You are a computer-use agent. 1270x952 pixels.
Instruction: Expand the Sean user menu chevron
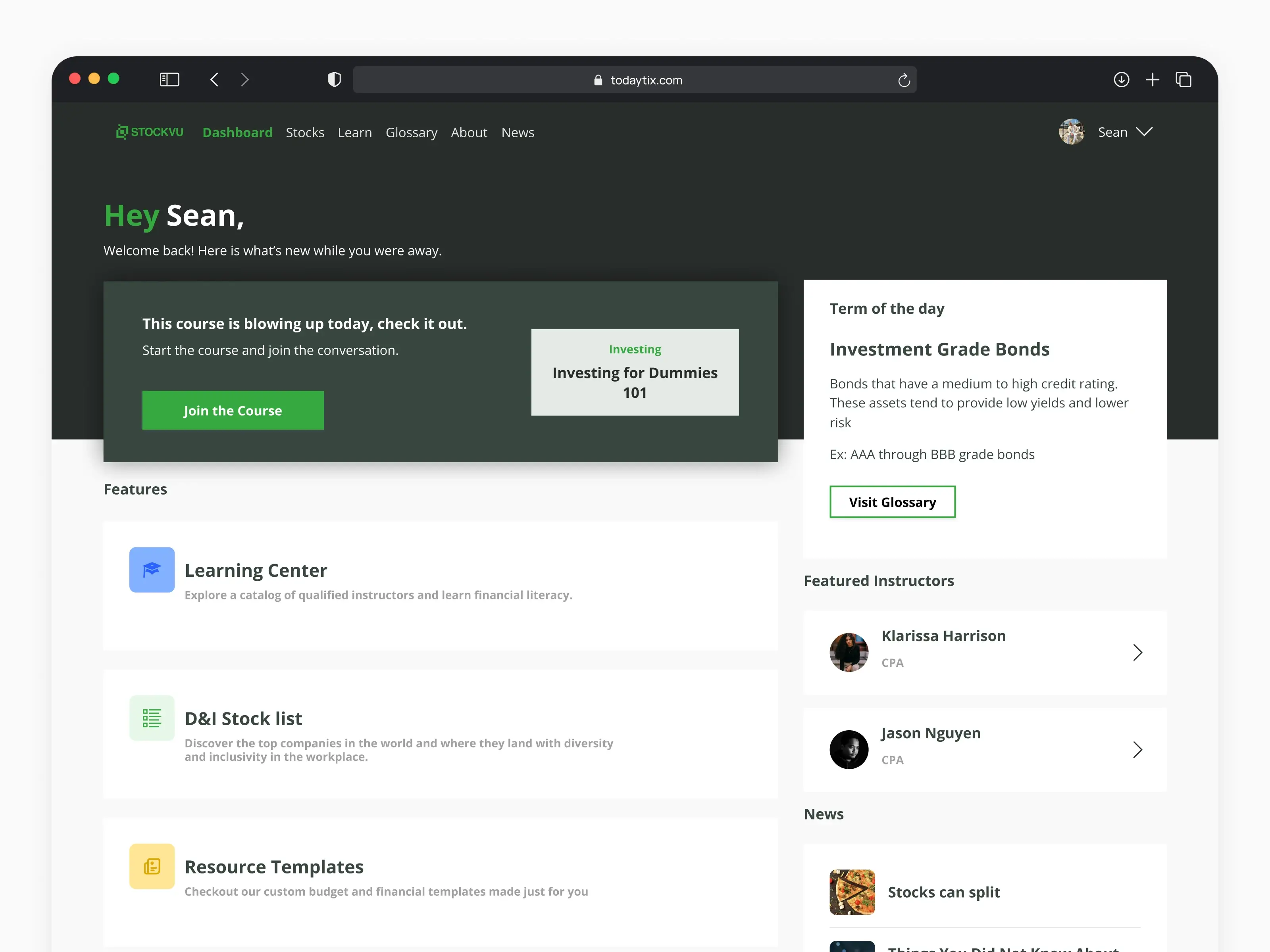1144,132
